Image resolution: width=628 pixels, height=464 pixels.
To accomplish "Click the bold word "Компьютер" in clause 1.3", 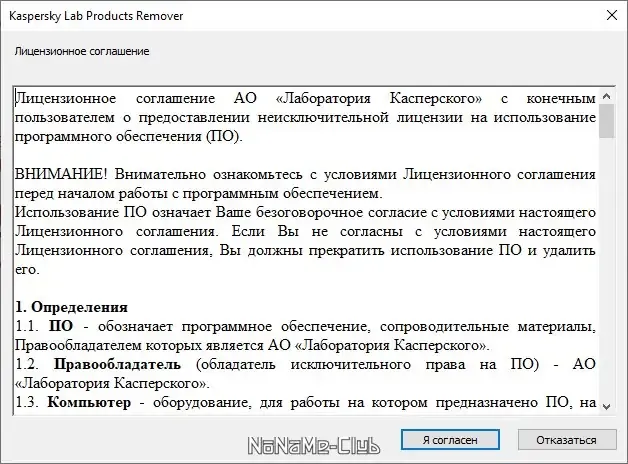I will click(89, 402).
